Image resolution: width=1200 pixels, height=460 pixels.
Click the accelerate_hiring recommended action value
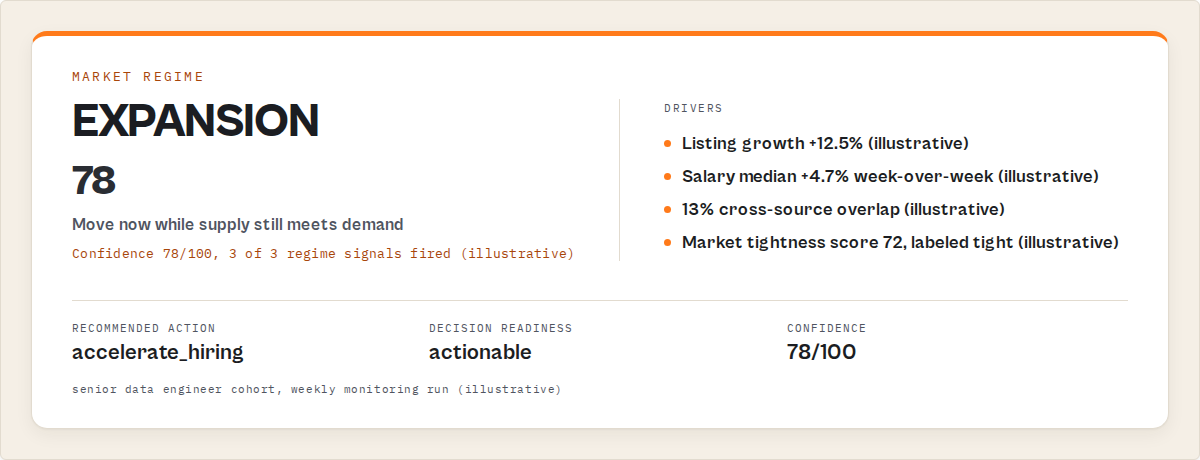[158, 352]
